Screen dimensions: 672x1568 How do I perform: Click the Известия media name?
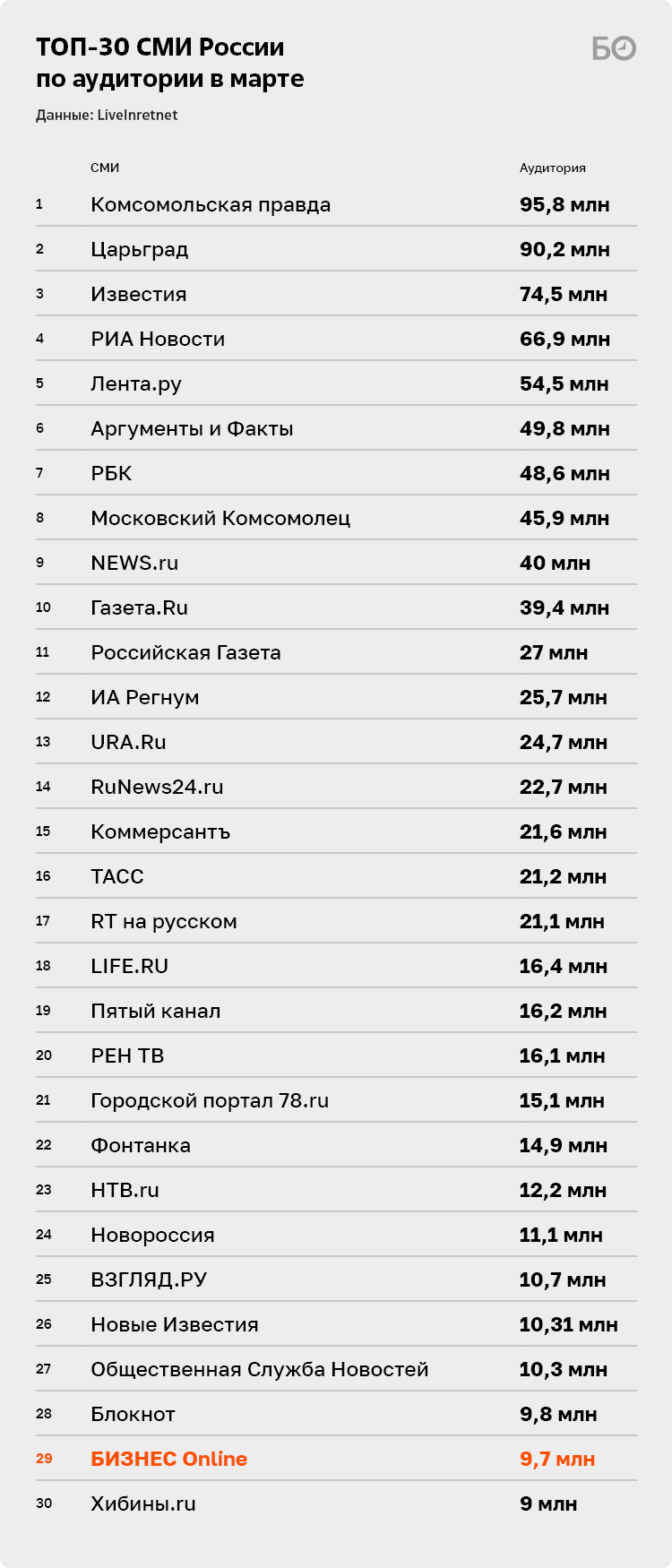tap(138, 294)
